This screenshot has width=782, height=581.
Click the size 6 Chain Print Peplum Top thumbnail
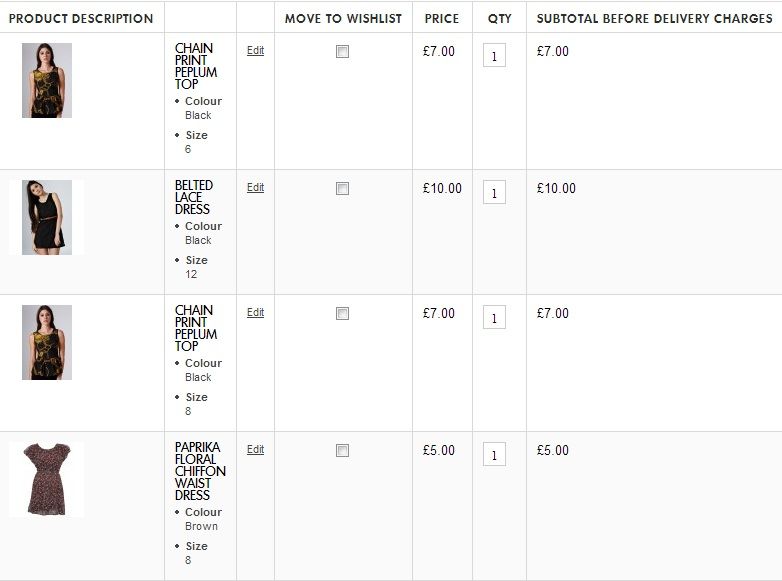point(47,80)
